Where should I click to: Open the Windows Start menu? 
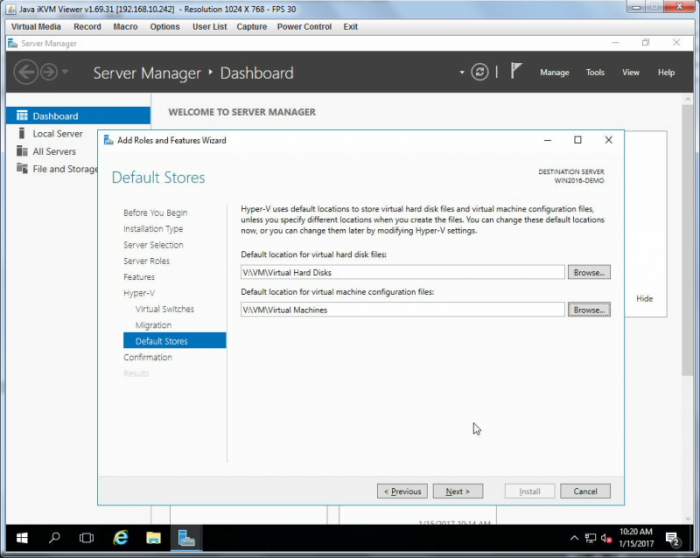(22, 538)
